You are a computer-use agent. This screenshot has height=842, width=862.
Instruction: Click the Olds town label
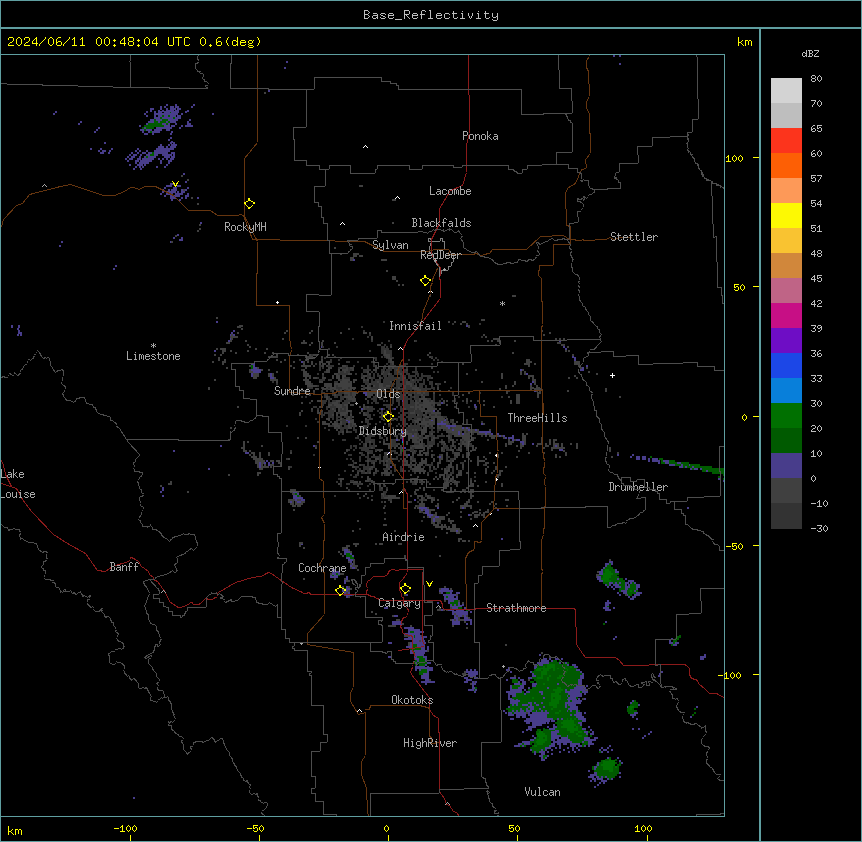coord(388,394)
